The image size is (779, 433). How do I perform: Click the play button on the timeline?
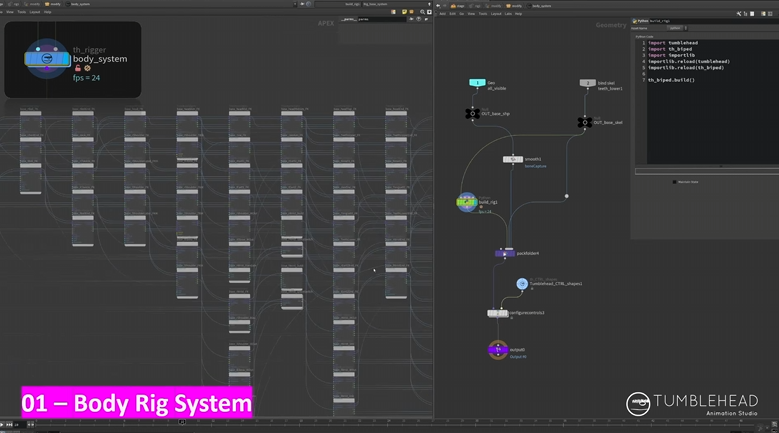click(2, 425)
